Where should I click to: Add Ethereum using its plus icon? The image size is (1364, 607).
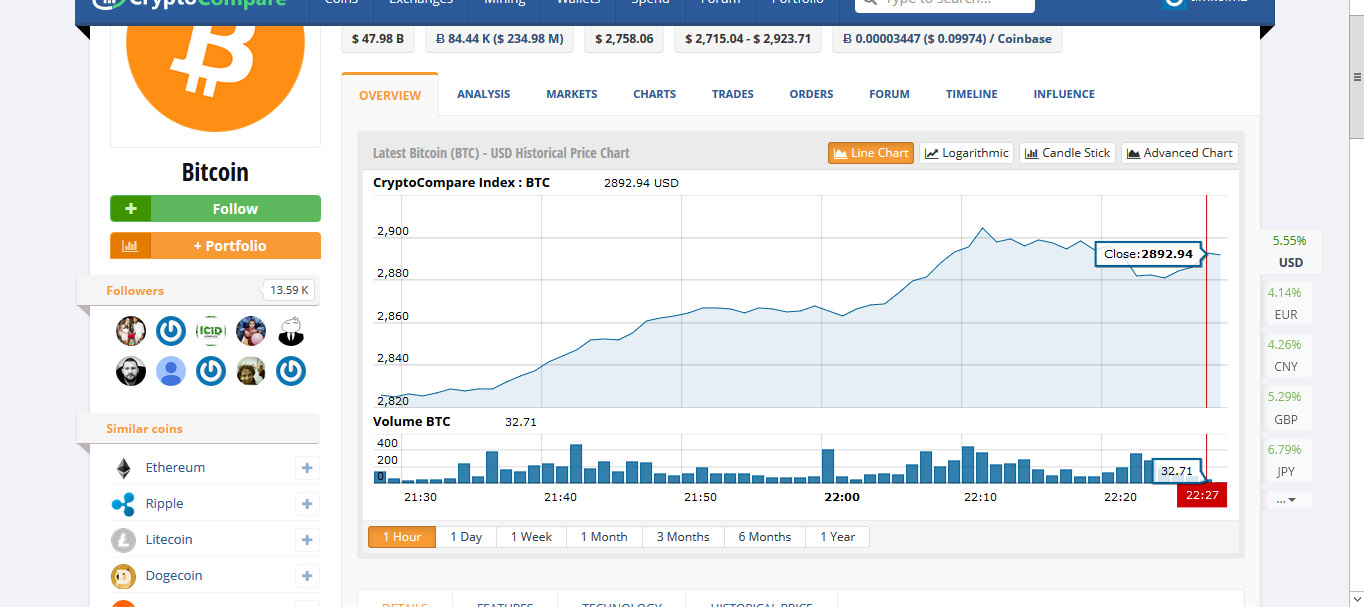(307, 468)
